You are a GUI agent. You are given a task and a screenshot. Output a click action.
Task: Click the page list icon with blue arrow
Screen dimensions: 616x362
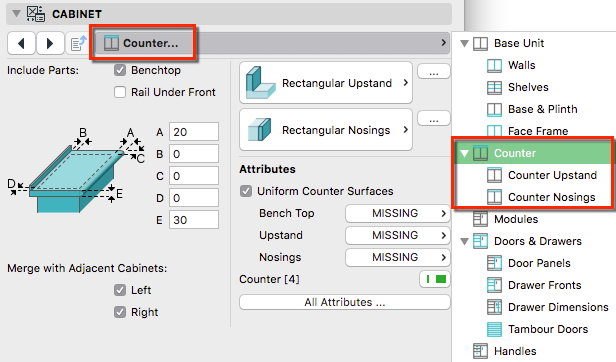(x=79, y=43)
